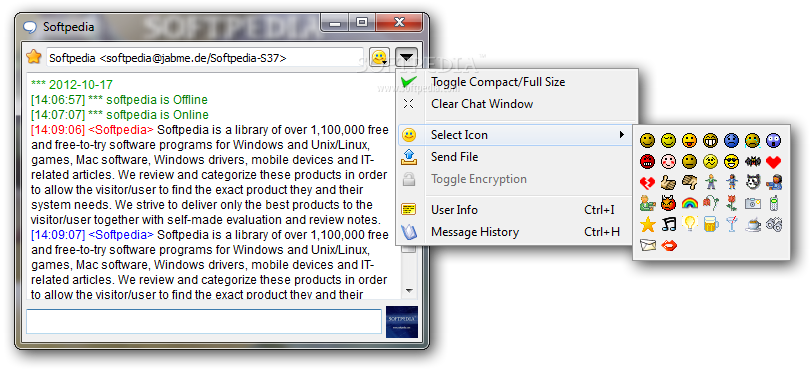
Task: Click the chat window icon in title bar
Action: click(x=31, y=27)
